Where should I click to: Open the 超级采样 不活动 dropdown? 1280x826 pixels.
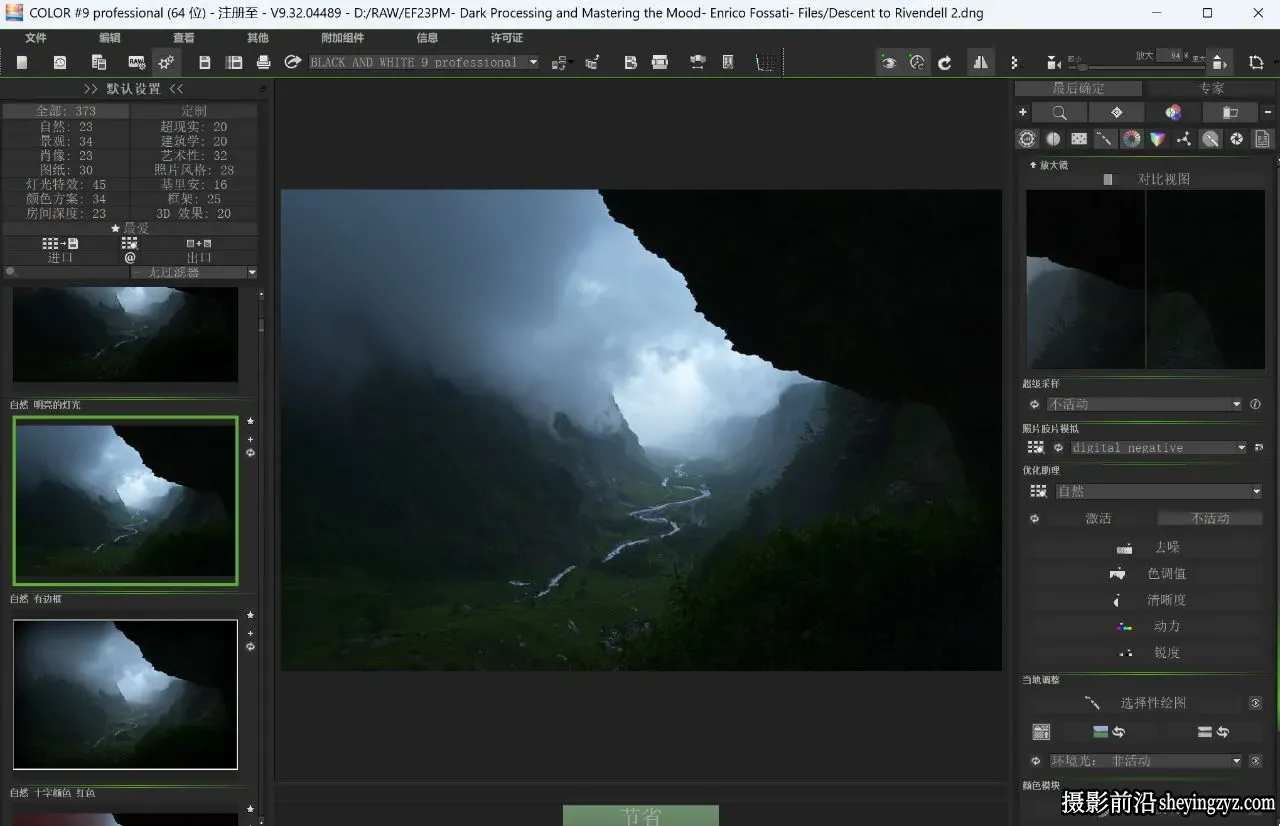point(1145,404)
